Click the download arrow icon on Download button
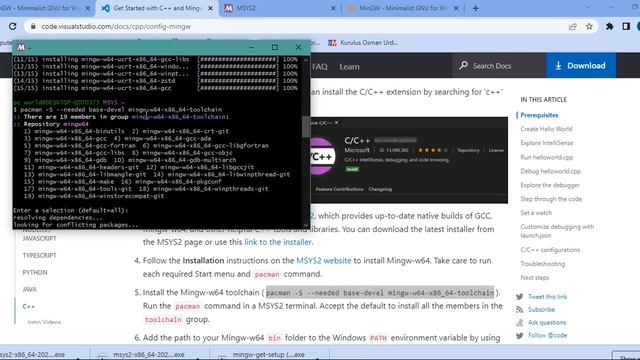The height and width of the screenshot is (360, 640). pos(558,66)
